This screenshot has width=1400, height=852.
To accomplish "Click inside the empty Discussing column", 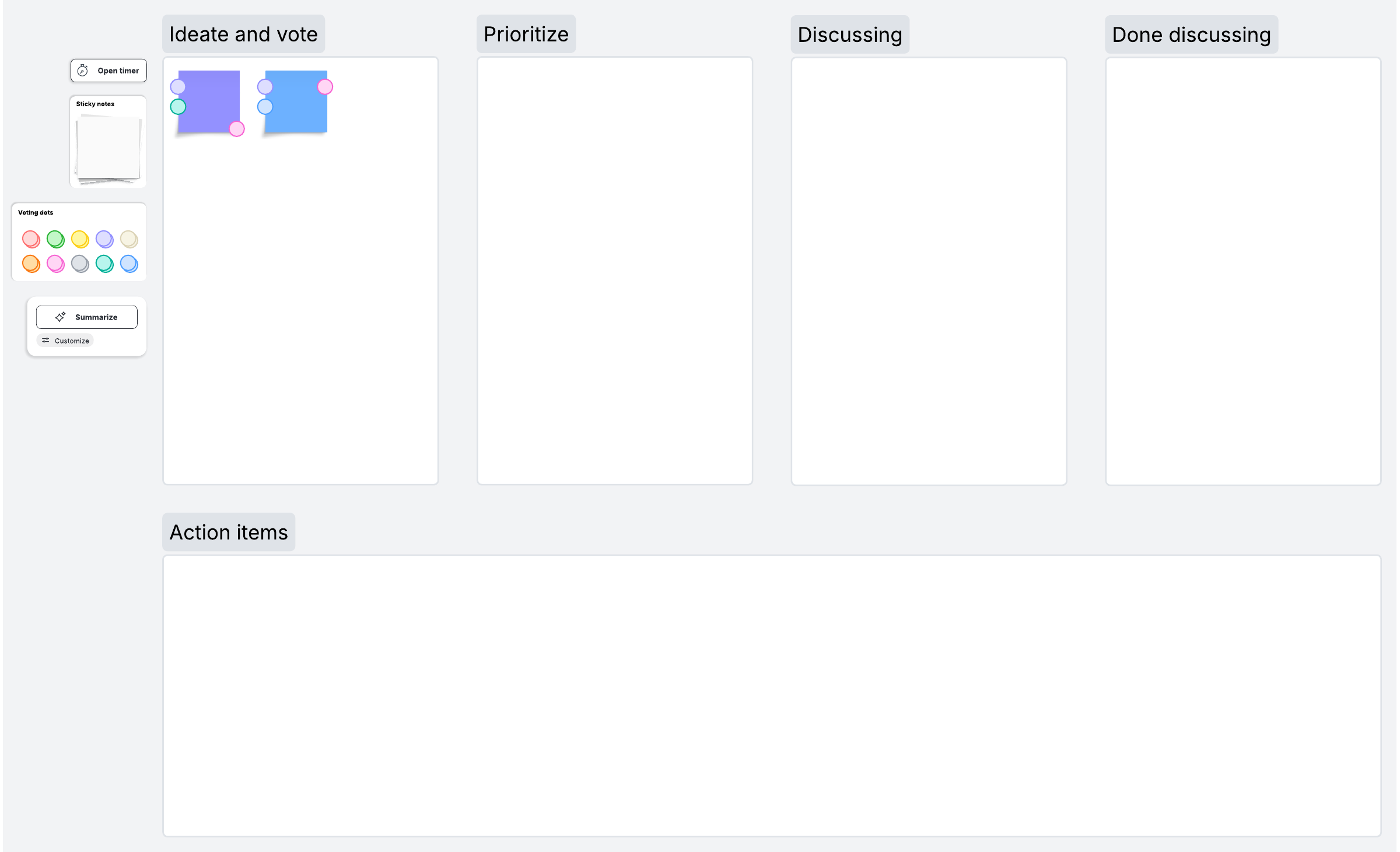I will pyautogui.click(x=929, y=271).
